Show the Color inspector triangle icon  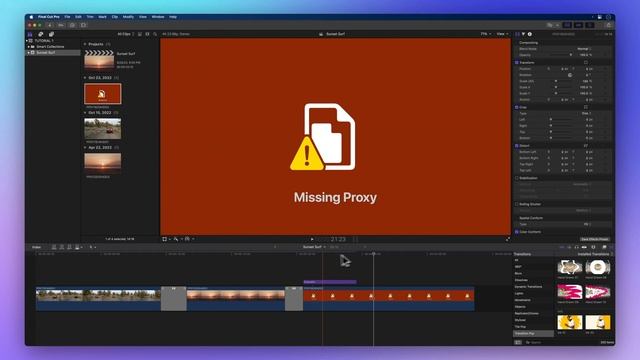coord(524,34)
